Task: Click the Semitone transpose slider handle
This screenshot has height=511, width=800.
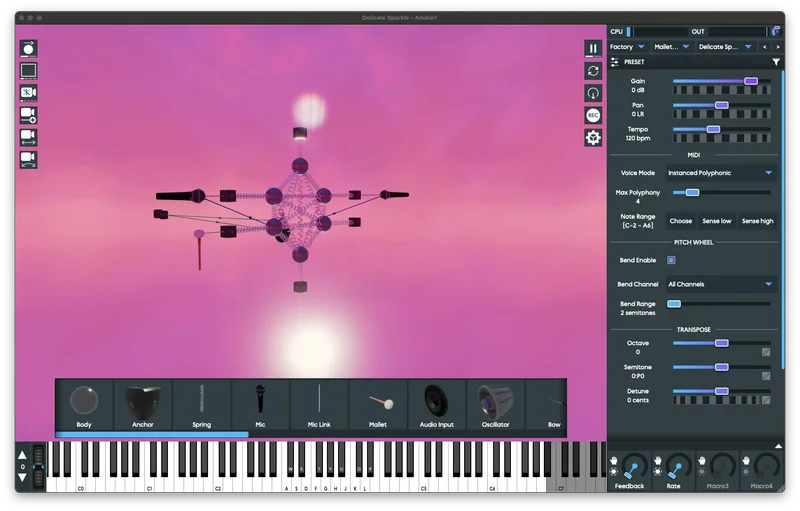Action: pos(721,367)
